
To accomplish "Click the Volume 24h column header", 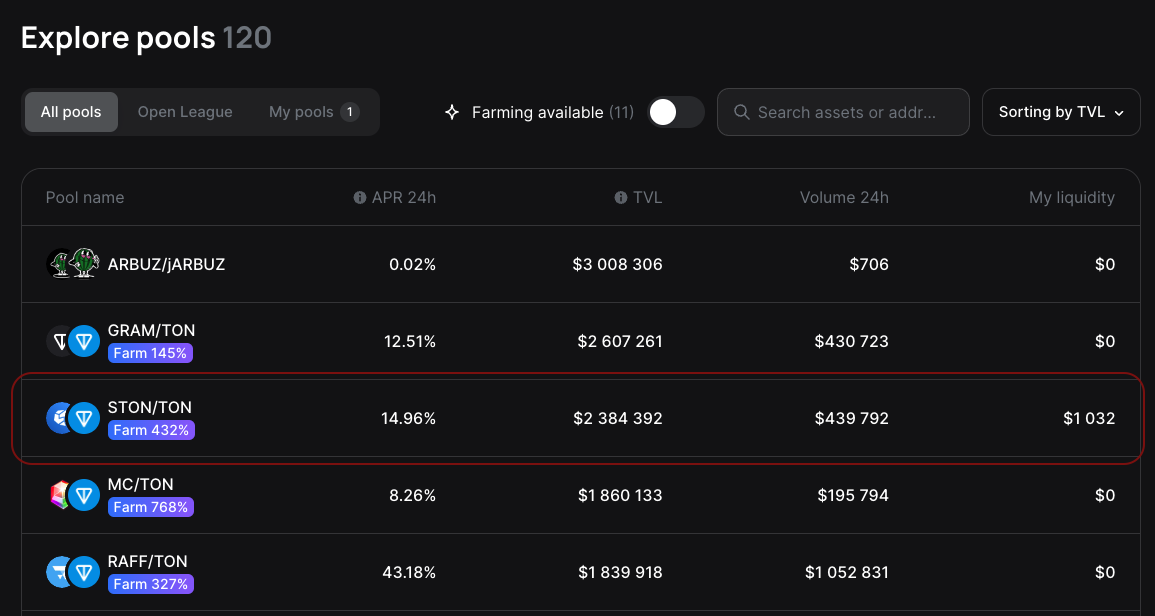I will tap(844, 197).
